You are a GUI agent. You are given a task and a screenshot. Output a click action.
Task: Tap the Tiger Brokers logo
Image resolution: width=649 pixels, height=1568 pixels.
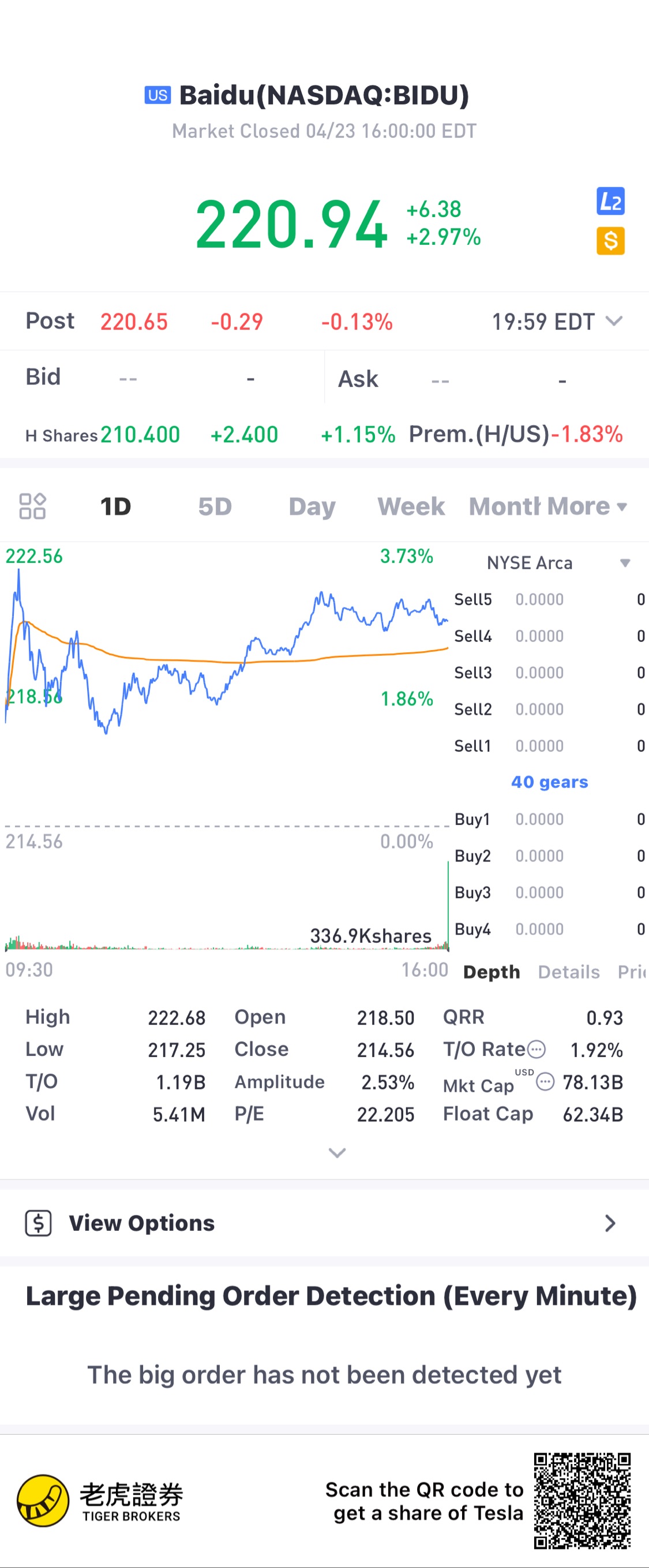click(43, 1500)
